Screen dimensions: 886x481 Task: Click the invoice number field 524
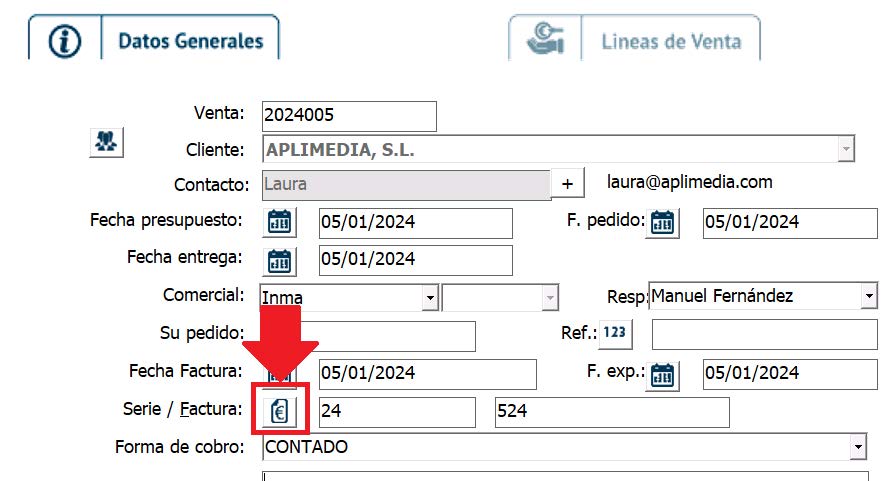coord(611,412)
